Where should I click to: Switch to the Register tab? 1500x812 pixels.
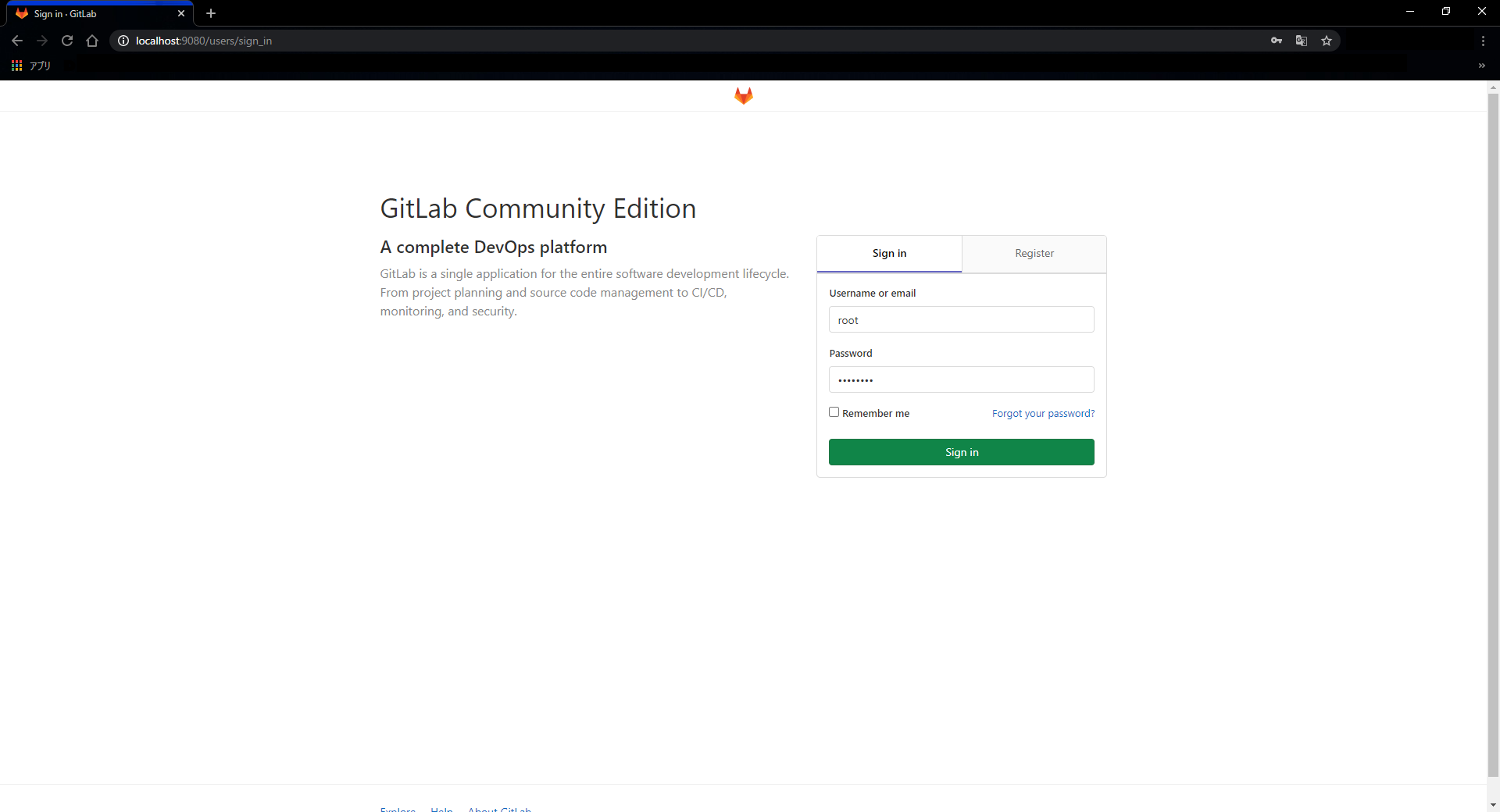1034,254
